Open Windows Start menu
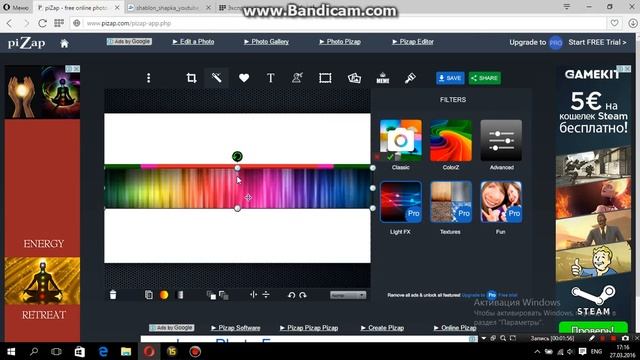 tap(11, 351)
